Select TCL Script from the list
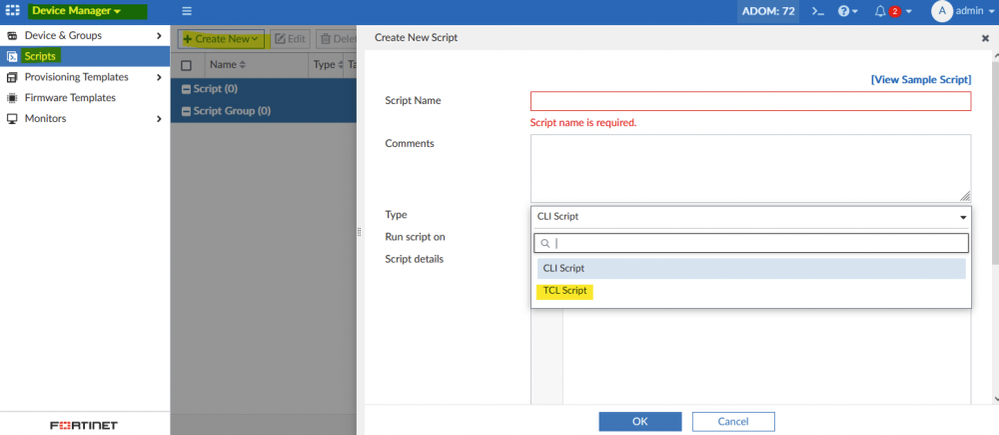This screenshot has width=999, height=435. click(565, 291)
